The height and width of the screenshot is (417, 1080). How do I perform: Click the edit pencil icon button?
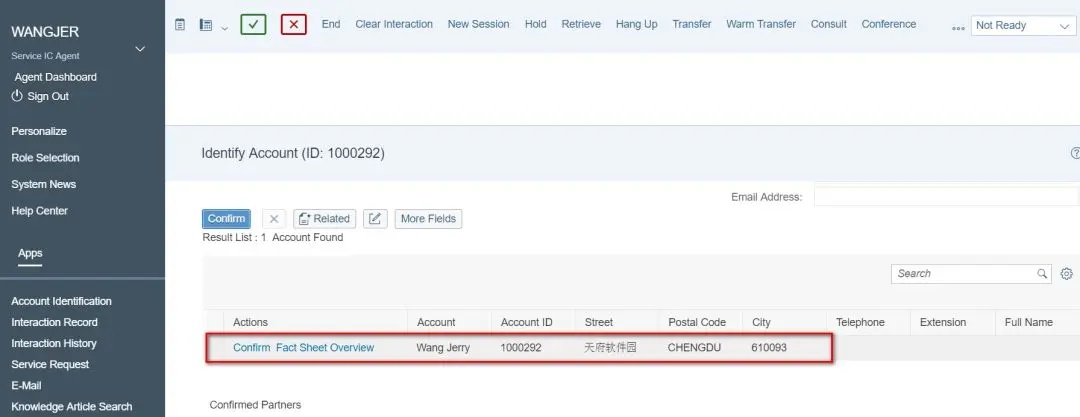pyautogui.click(x=375, y=218)
